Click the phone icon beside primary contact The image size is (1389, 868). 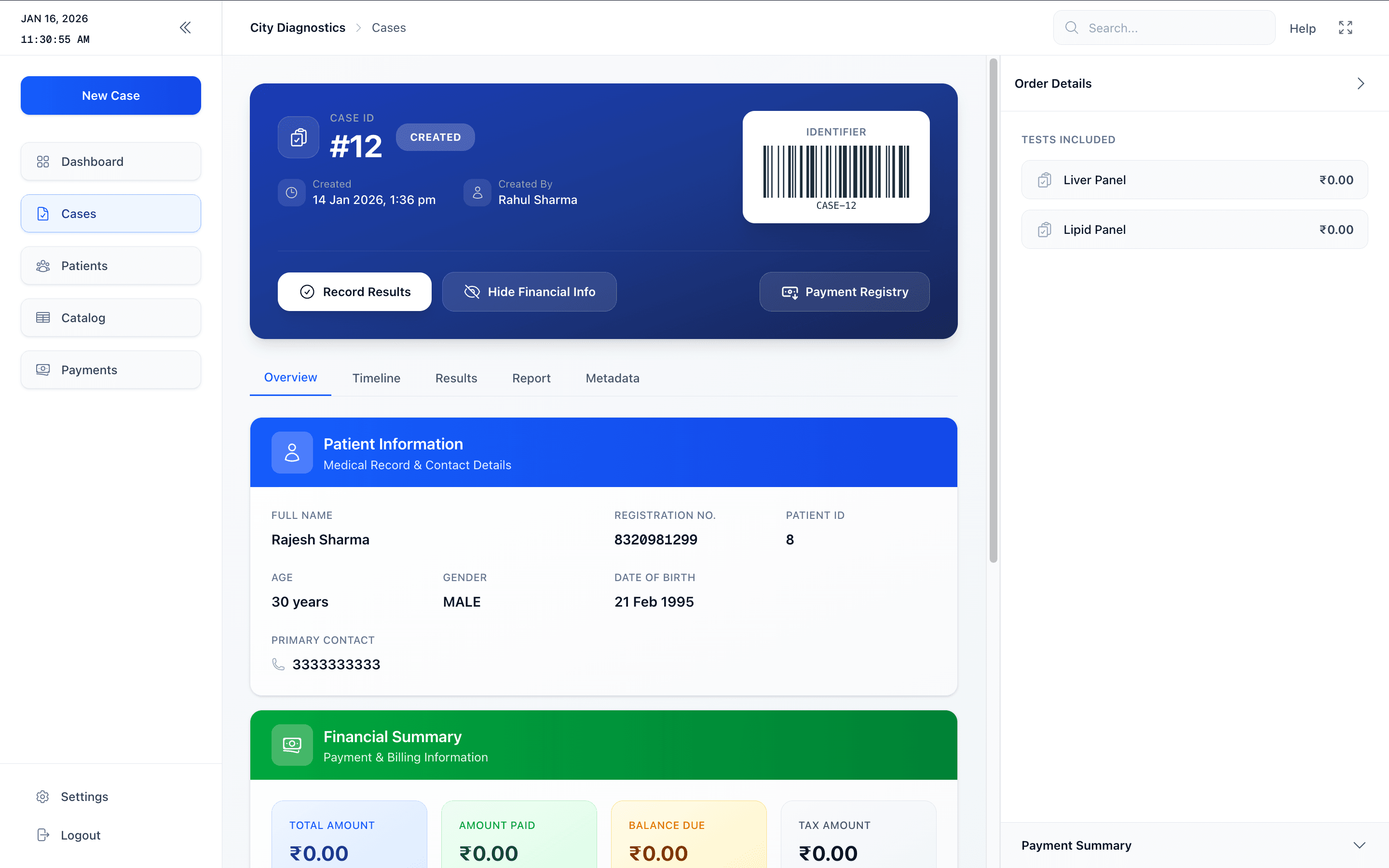(278, 664)
